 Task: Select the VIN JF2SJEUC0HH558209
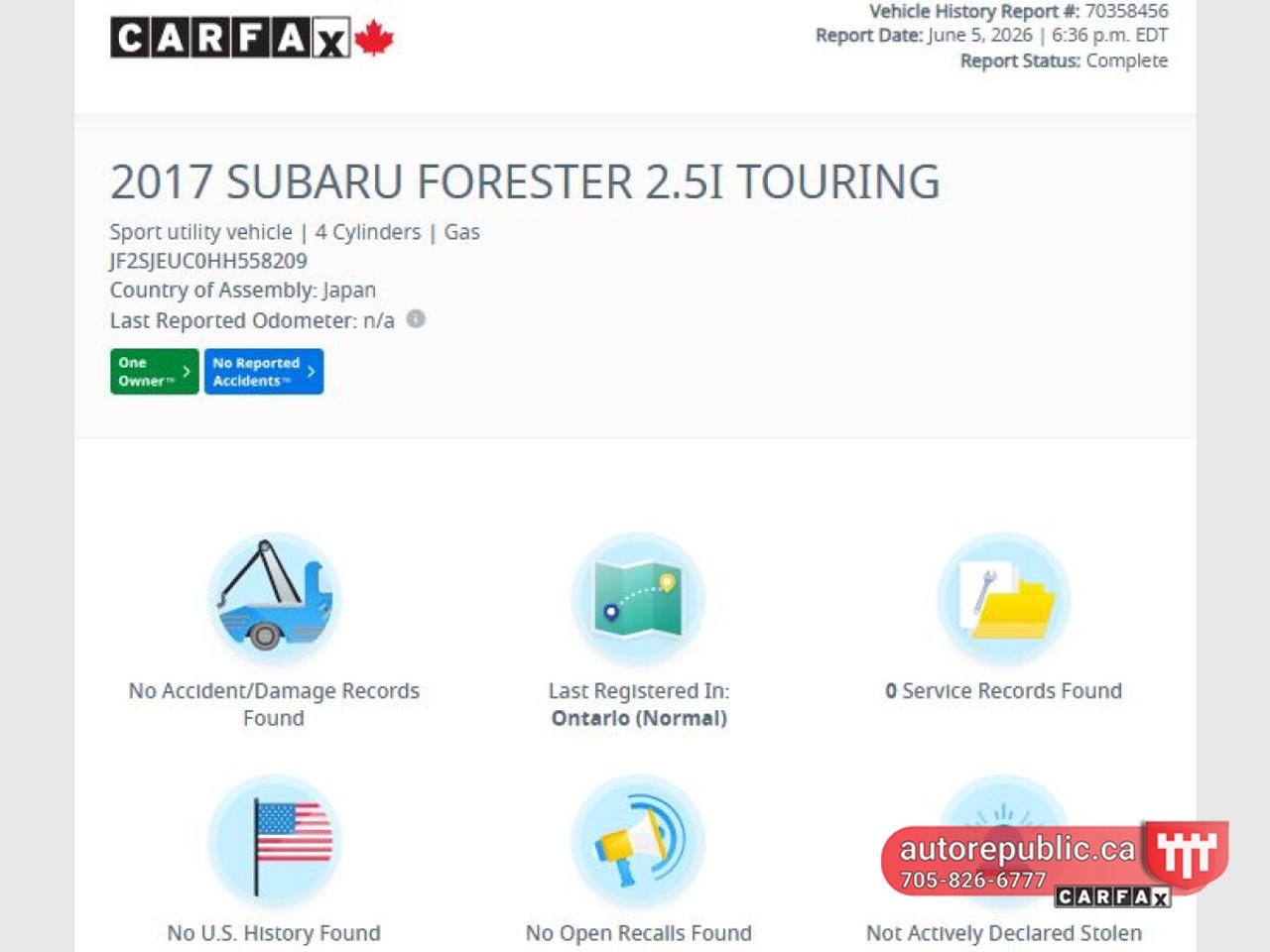tap(208, 261)
